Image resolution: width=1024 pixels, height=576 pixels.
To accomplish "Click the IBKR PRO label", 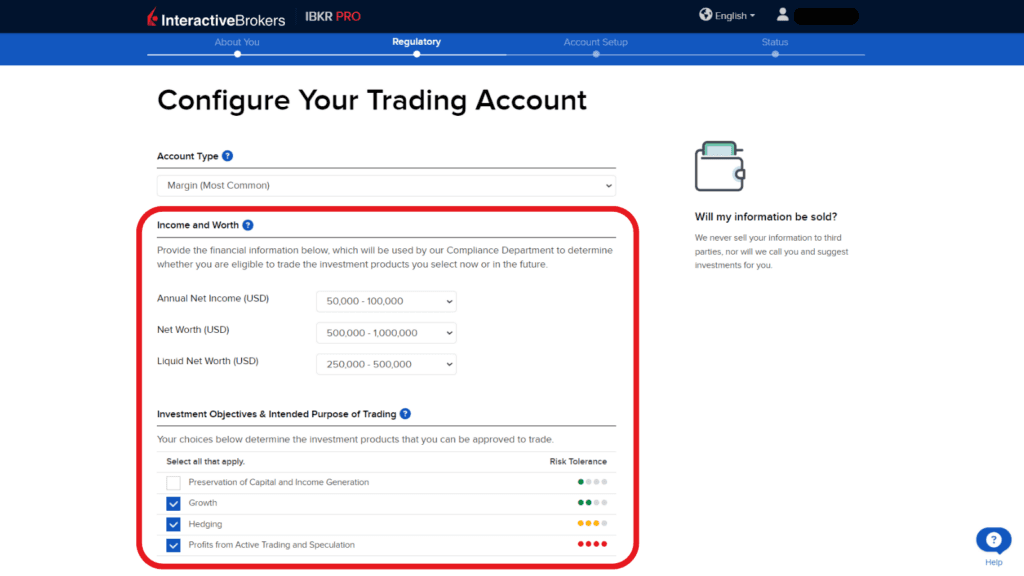I will pyautogui.click(x=333, y=16).
